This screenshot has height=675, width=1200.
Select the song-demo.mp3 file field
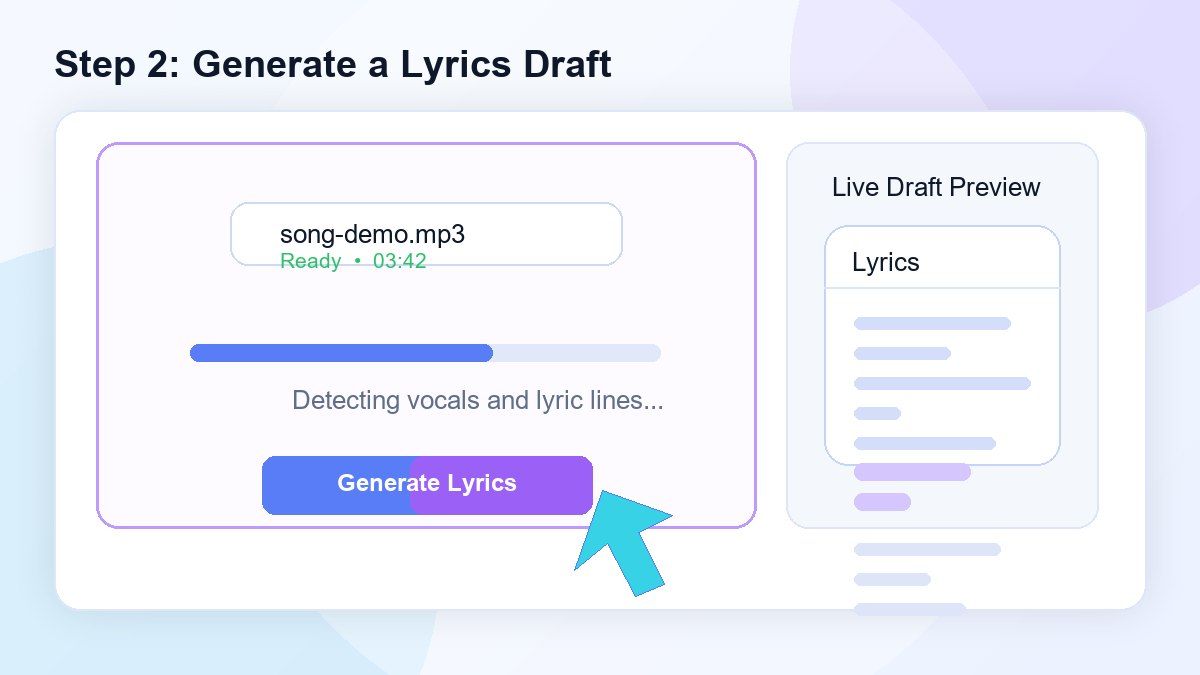426,234
